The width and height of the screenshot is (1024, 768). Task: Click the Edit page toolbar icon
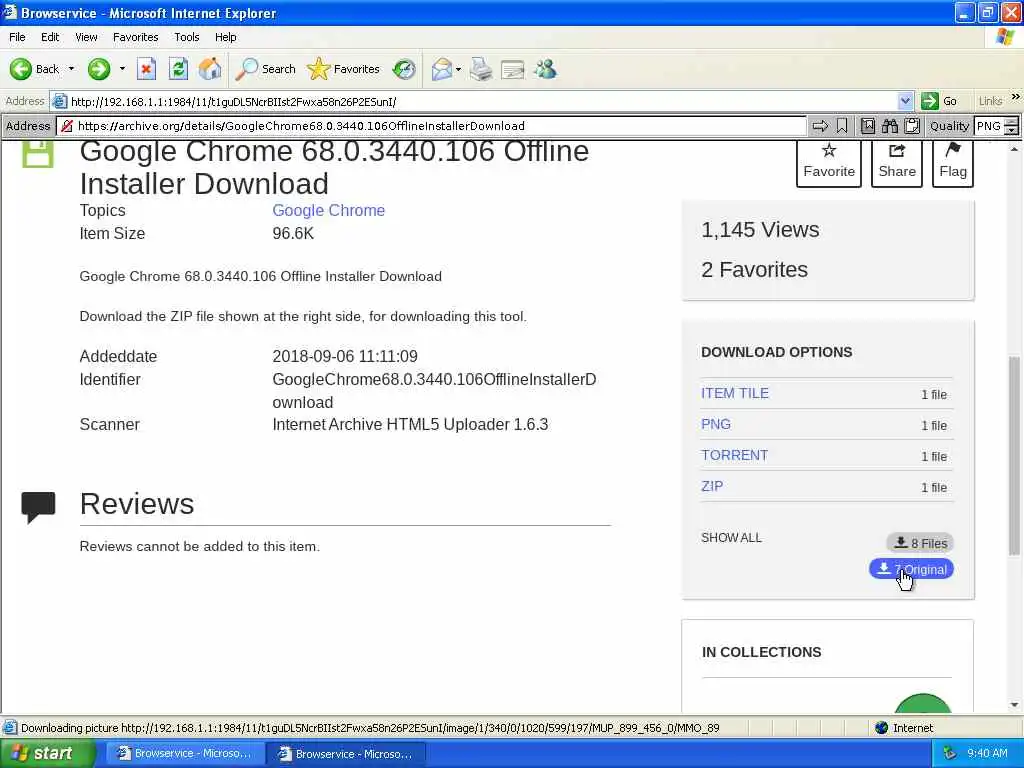(513, 69)
